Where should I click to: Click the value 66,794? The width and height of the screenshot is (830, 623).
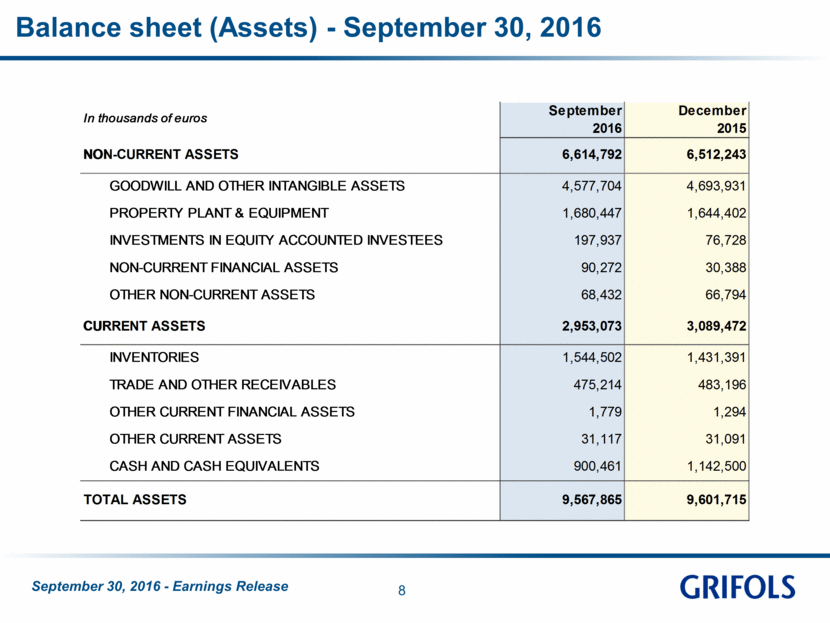(726, 294)
